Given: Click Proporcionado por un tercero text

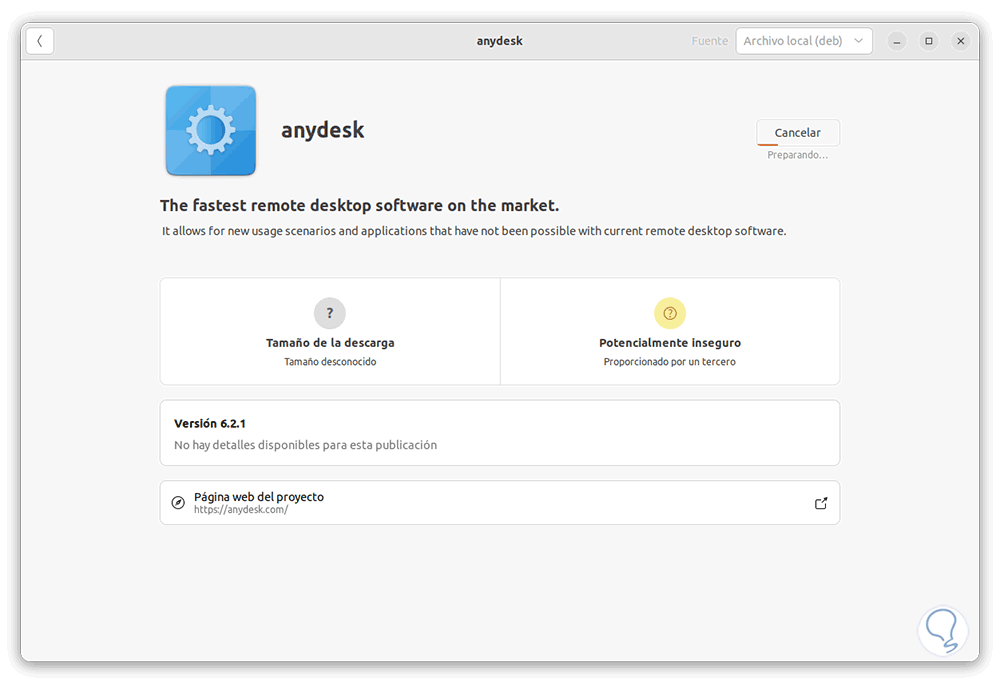Looking at the screenshot, I should point(670,362).
